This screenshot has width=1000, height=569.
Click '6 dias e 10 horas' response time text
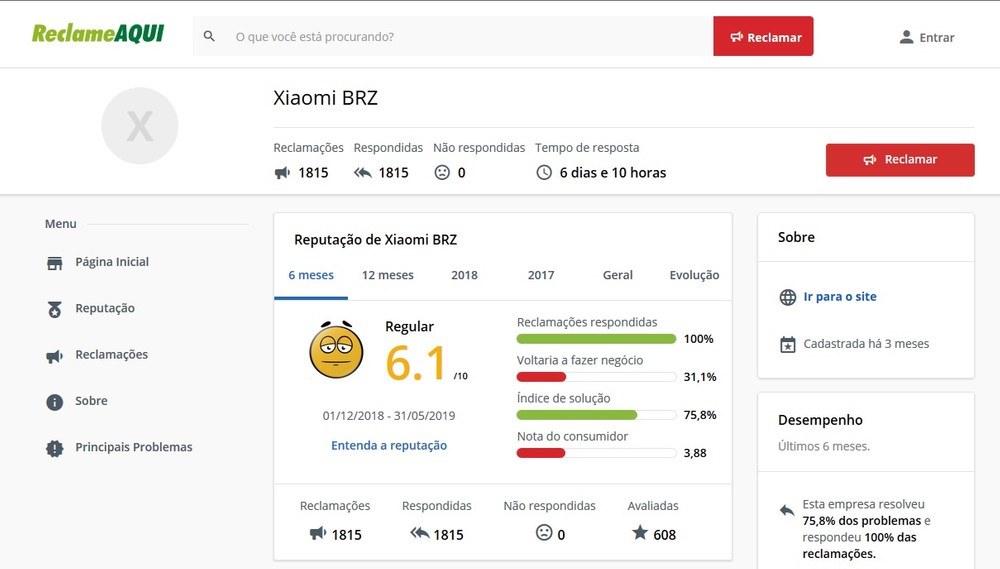(613, 173)
